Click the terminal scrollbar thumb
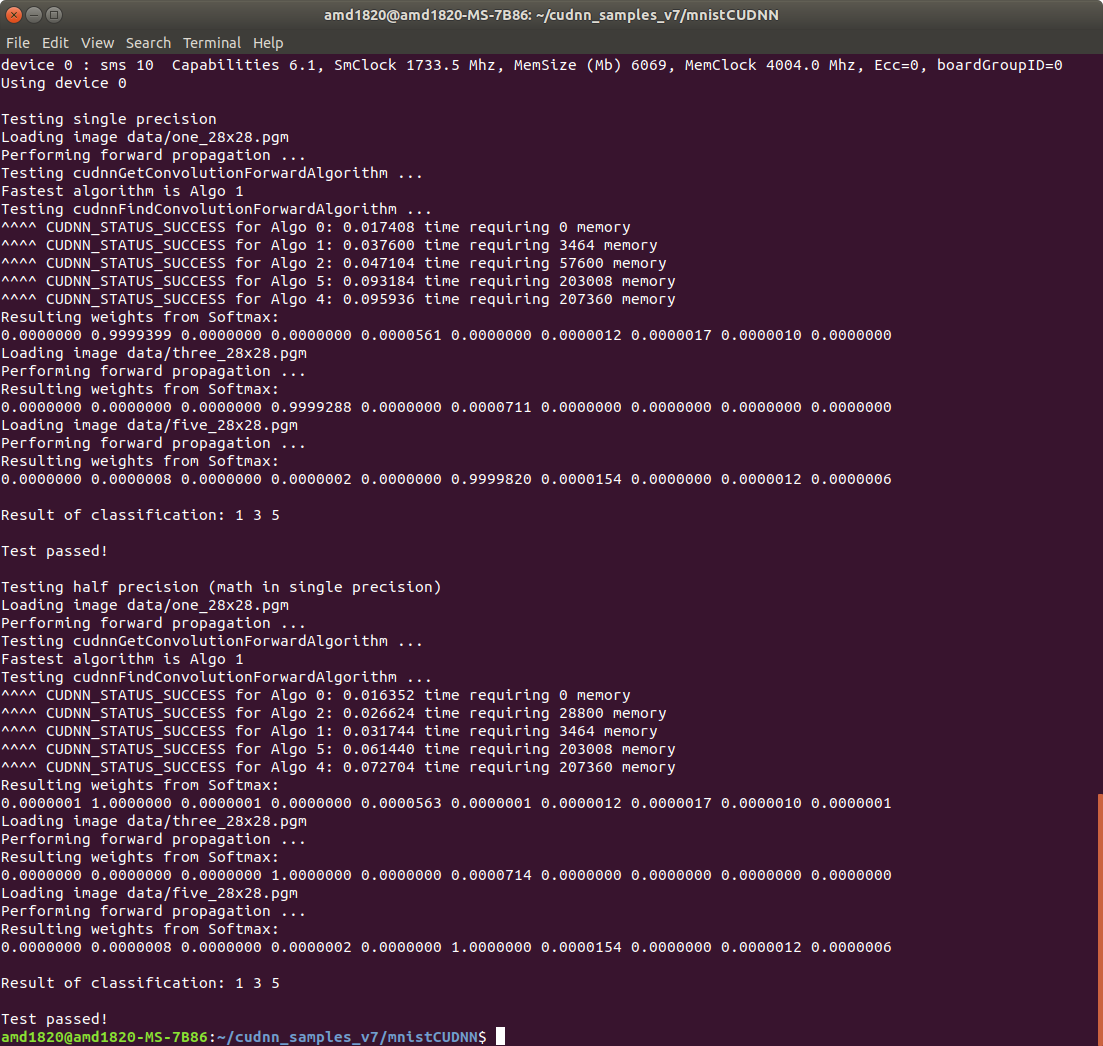The image size is (1103, 1046). (1099, 919)
